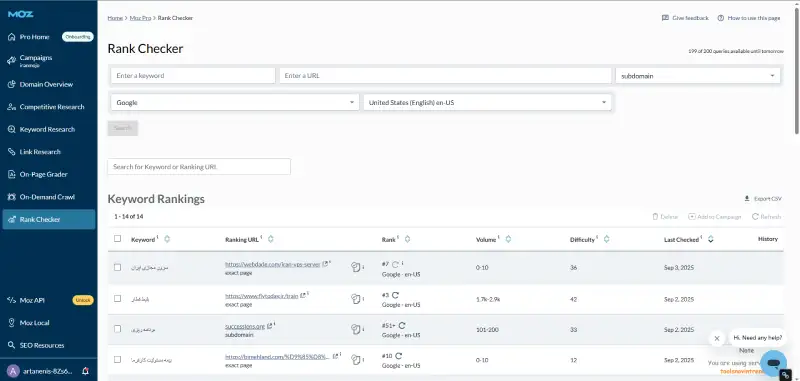
Task: Click SERP analysis icon in webdade.com row
Action: [x=356, y=267]
